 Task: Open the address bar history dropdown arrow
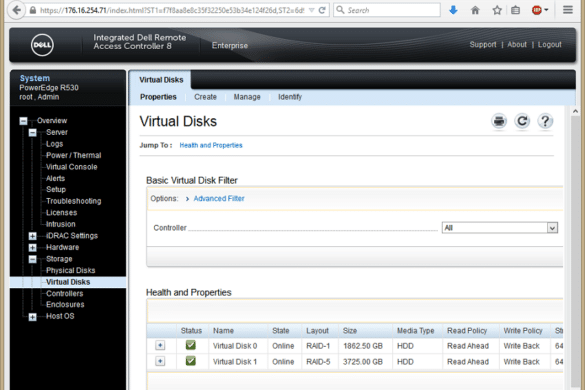[312, 10]
